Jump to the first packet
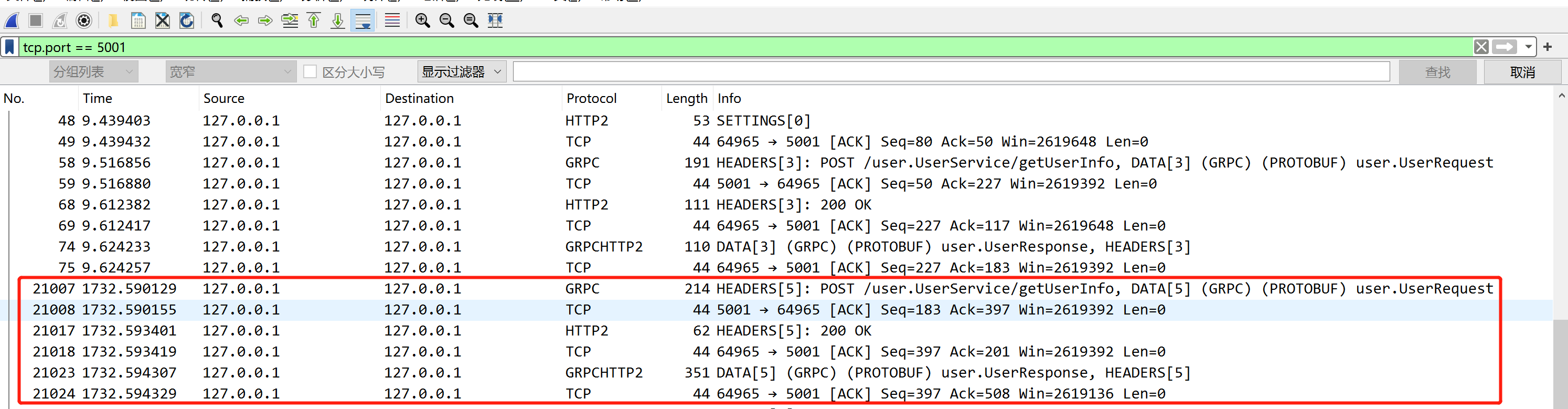The image size is (1568, 409). (x=314, y=20)
